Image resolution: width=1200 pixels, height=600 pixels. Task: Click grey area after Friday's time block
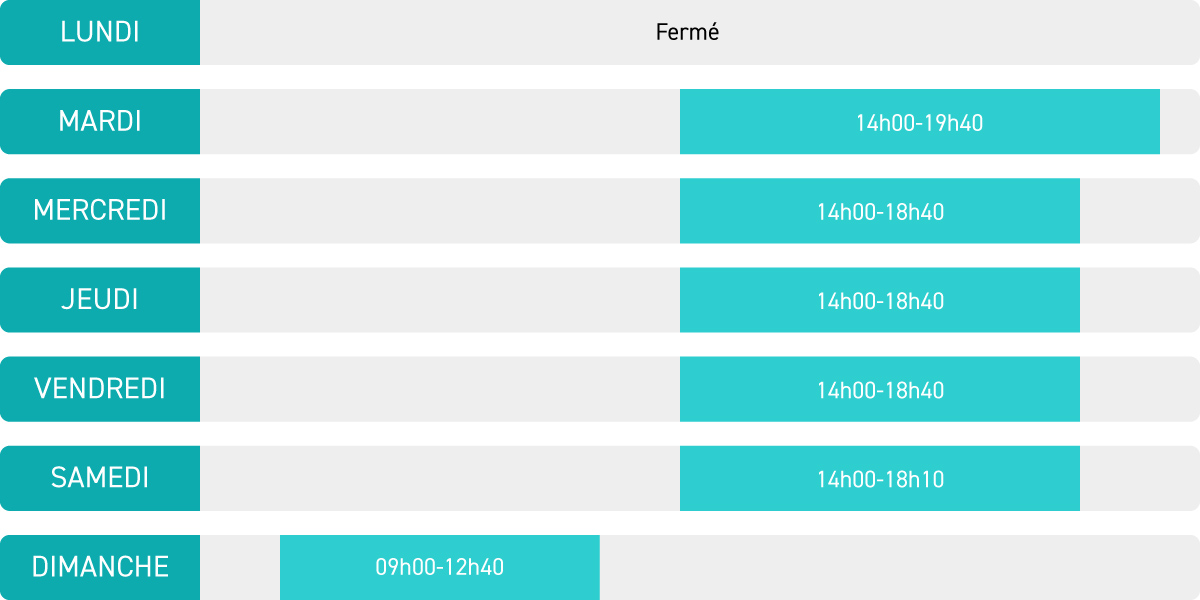click(x=1140, y=388)
